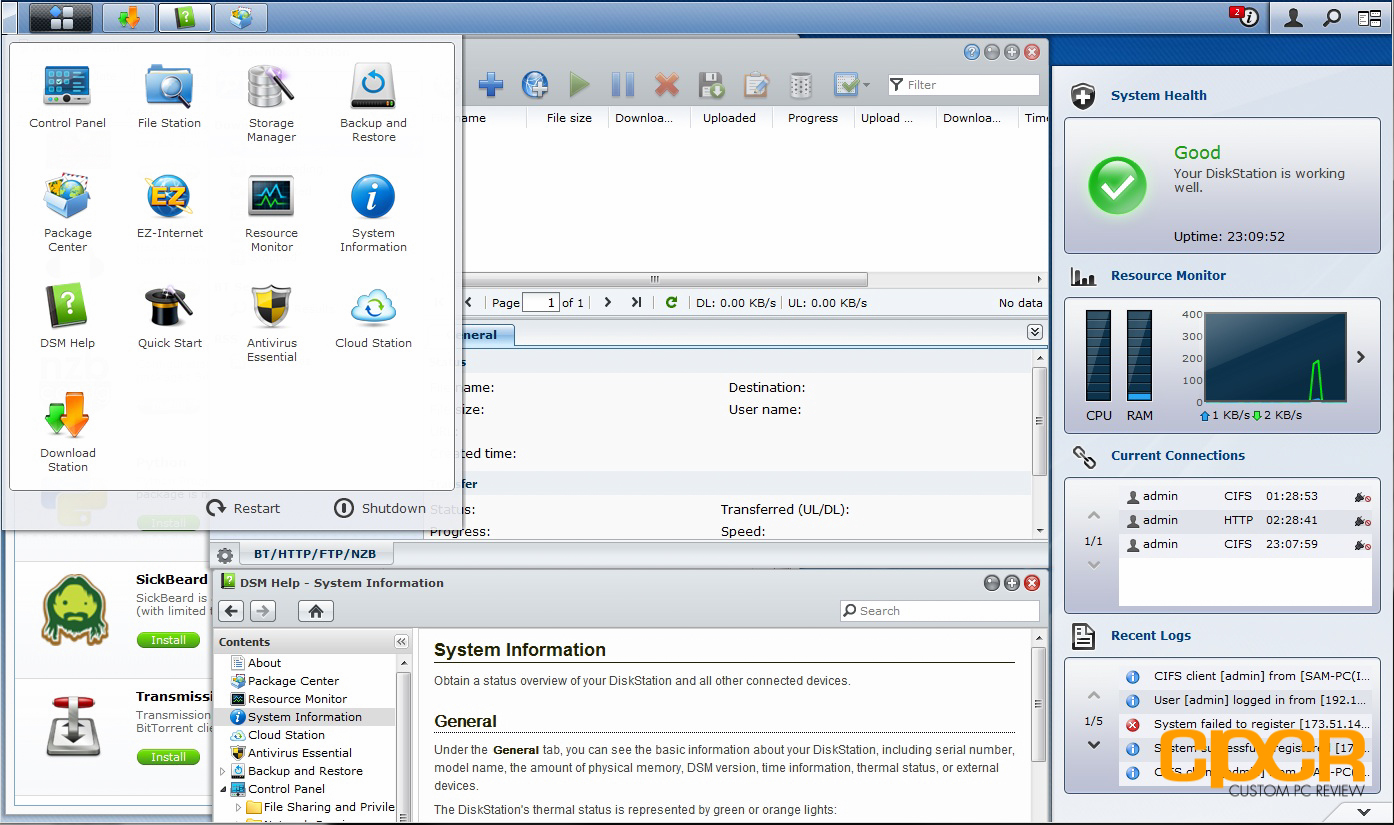This screenshot has width=1394, height=825.
Task: Switch to DSM Help taskbar icon
Action: point(185,17)
